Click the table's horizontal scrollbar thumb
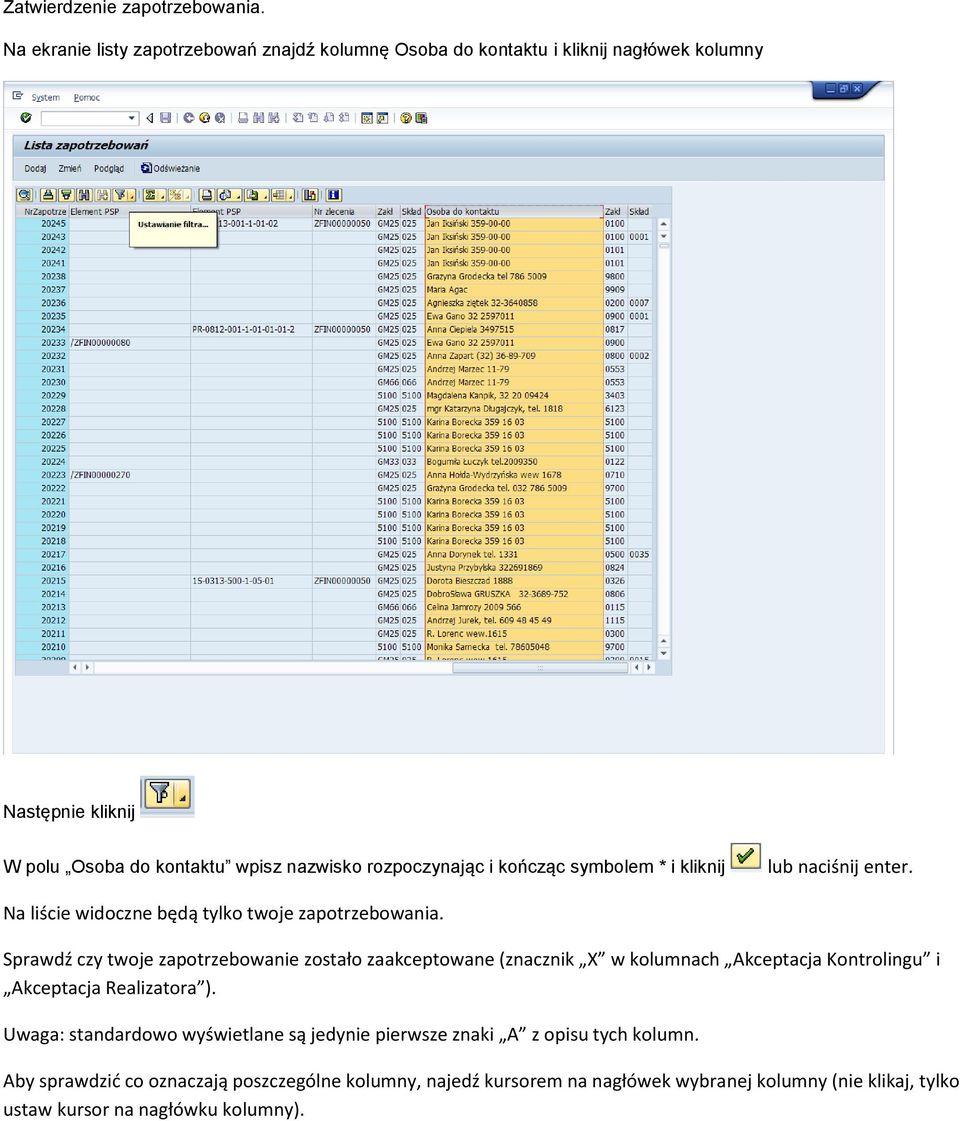 (540, 668)
